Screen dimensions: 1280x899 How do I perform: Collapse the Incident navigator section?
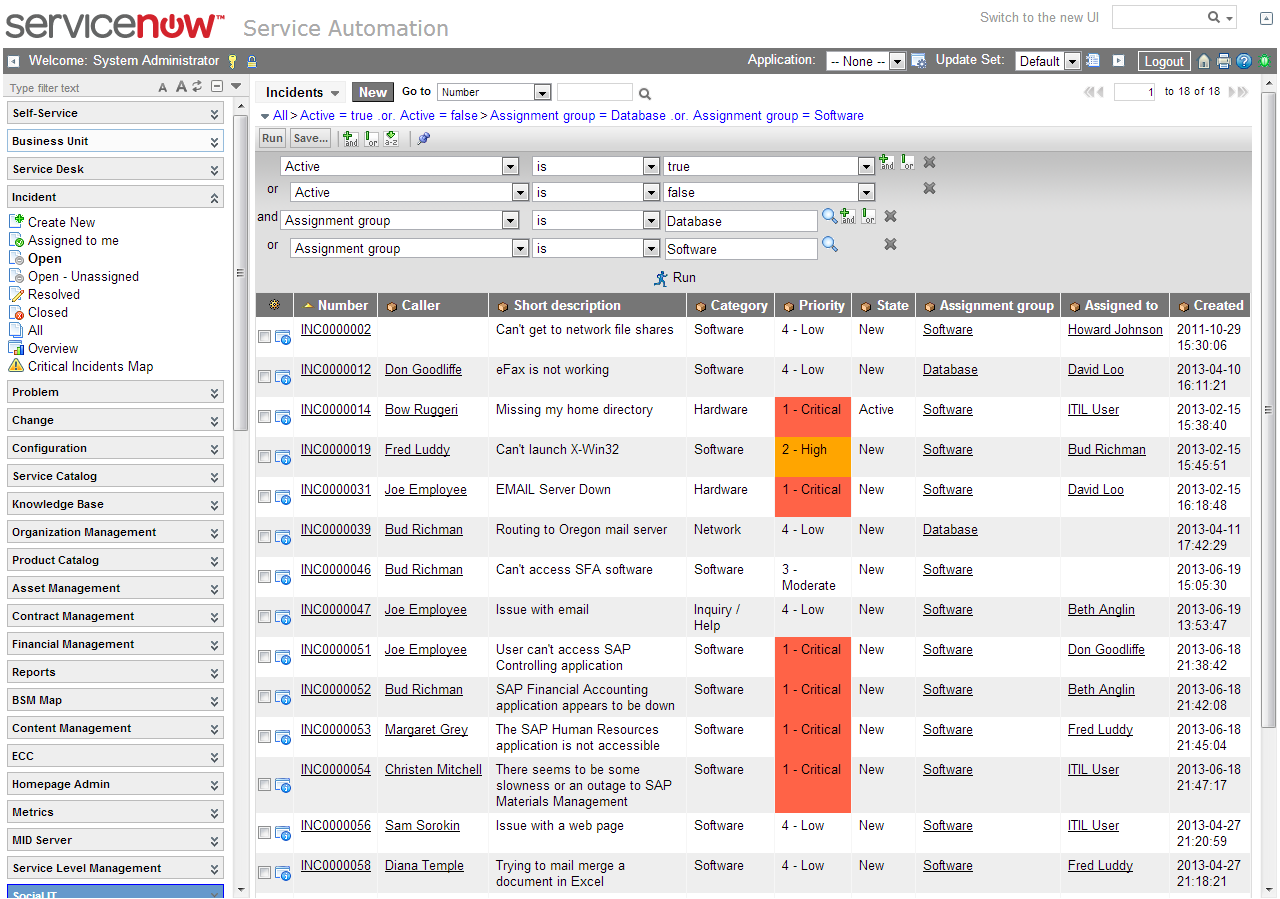115,197
